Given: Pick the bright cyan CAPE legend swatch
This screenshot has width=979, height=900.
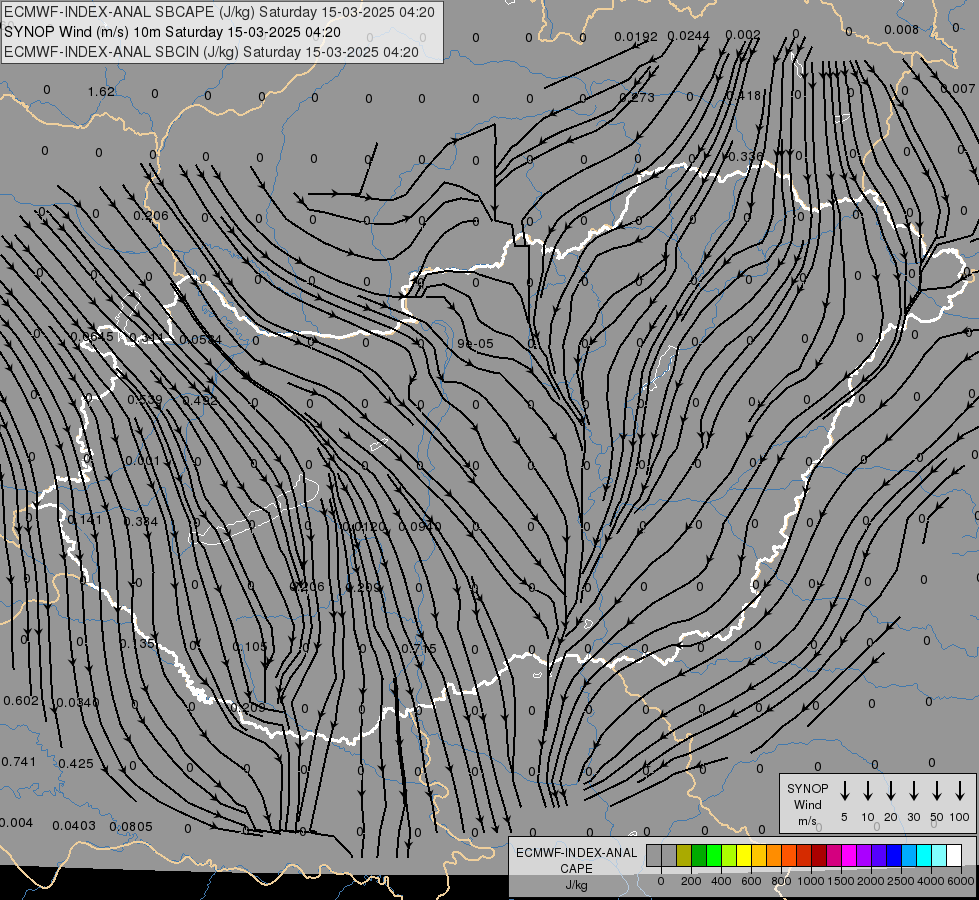Looking at the screenshot, I should pyautogui.click(x=924, y=856).
